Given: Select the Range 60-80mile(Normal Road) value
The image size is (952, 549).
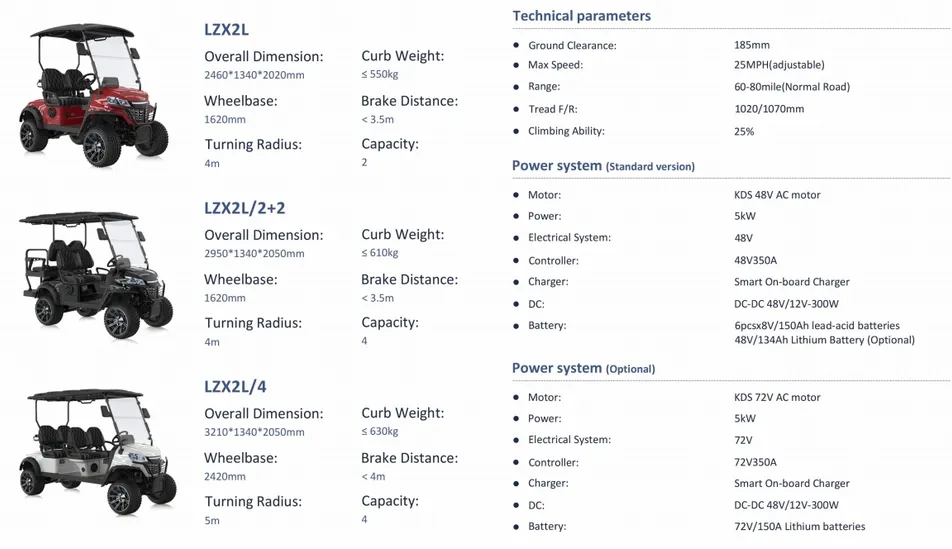Looking at the screenshot, I should pos(791,87).
